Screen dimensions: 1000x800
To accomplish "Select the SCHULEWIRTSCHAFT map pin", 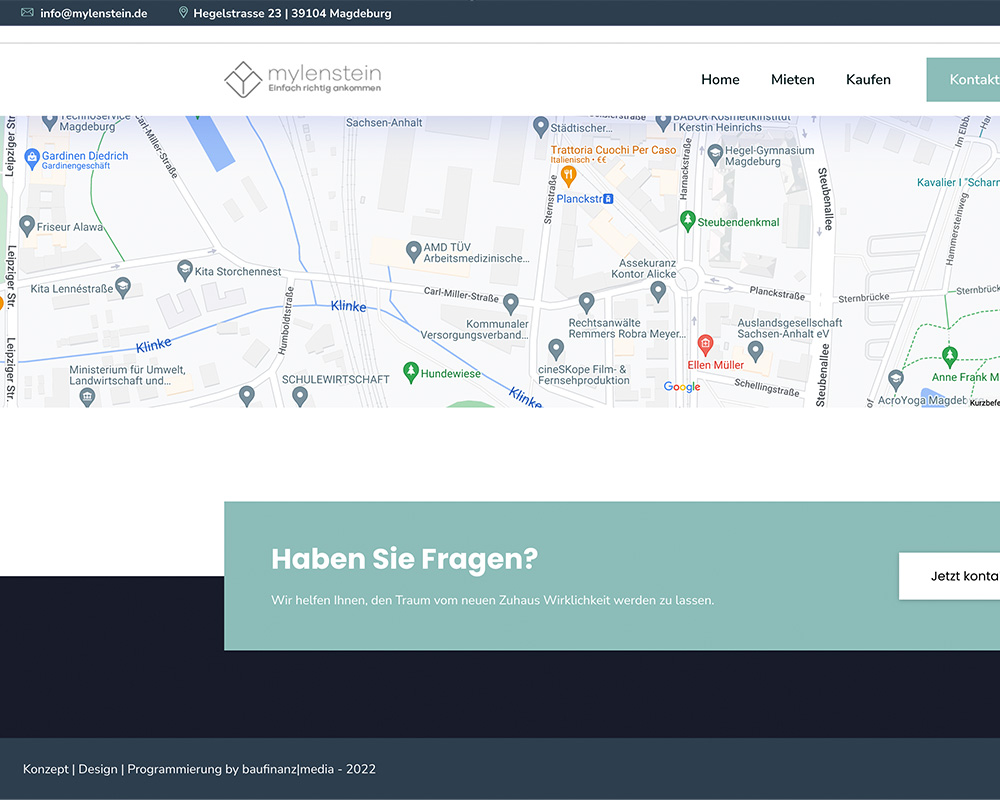I will pyautogui.click(x=300, y=396).
